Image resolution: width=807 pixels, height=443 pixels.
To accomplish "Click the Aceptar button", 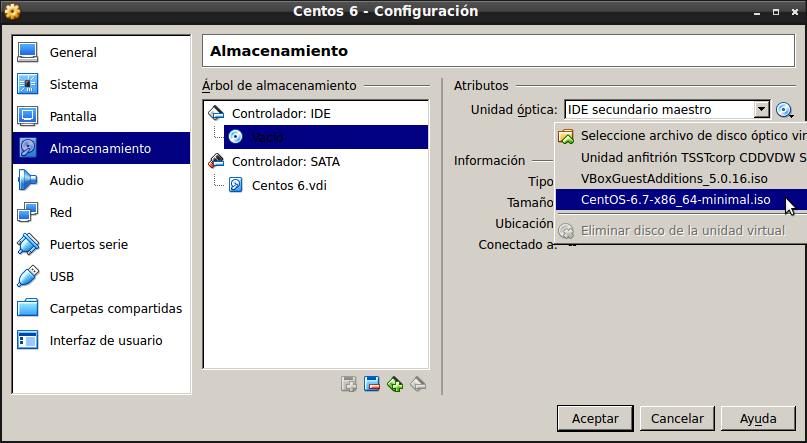I will (594, 418).
